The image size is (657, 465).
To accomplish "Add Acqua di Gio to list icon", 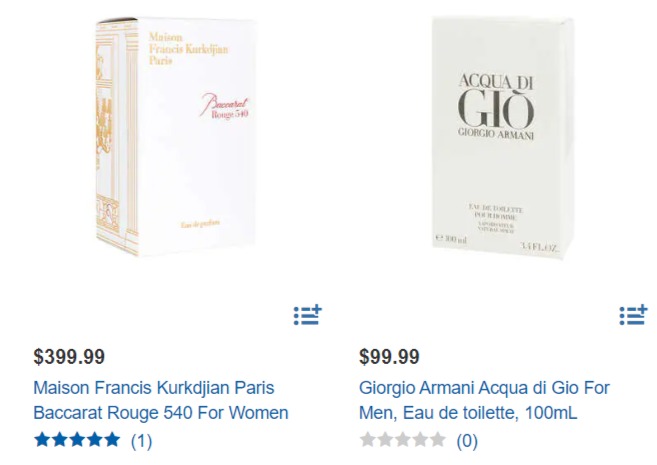I will click(x=634, y=315).
